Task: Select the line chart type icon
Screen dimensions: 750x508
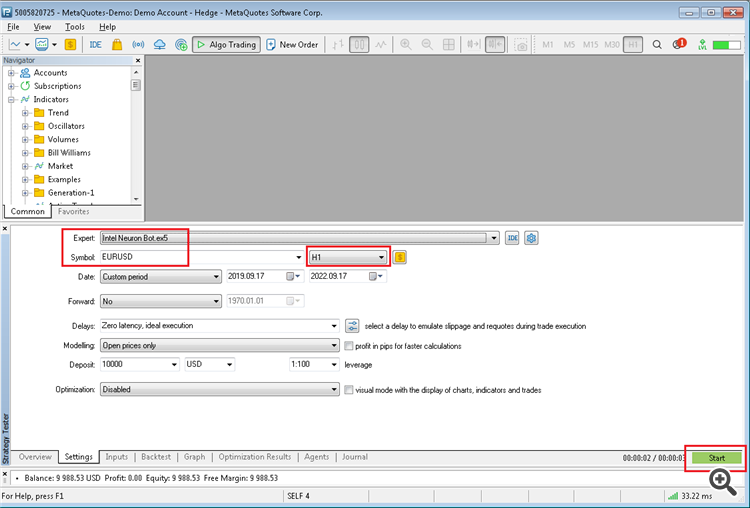Action: 380,44
